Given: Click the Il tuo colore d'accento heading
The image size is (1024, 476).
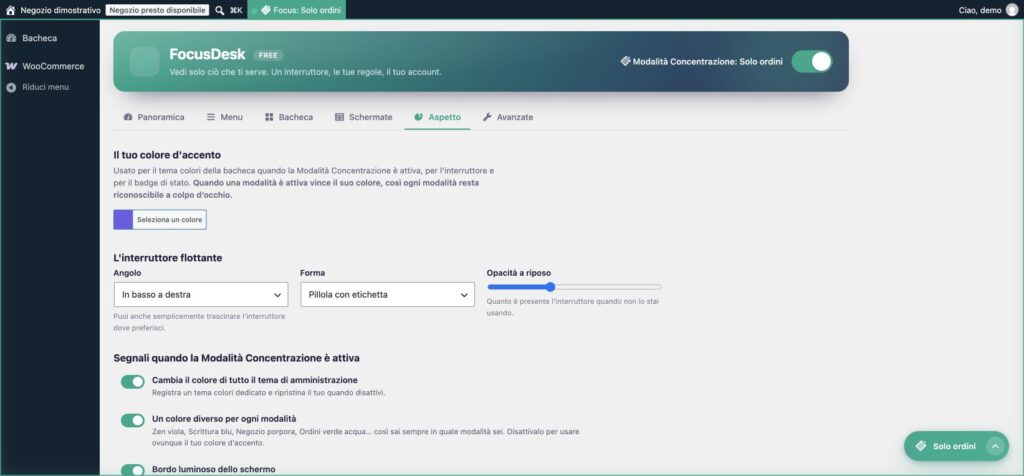Looking at the screenshot, I should coord(167,155).
